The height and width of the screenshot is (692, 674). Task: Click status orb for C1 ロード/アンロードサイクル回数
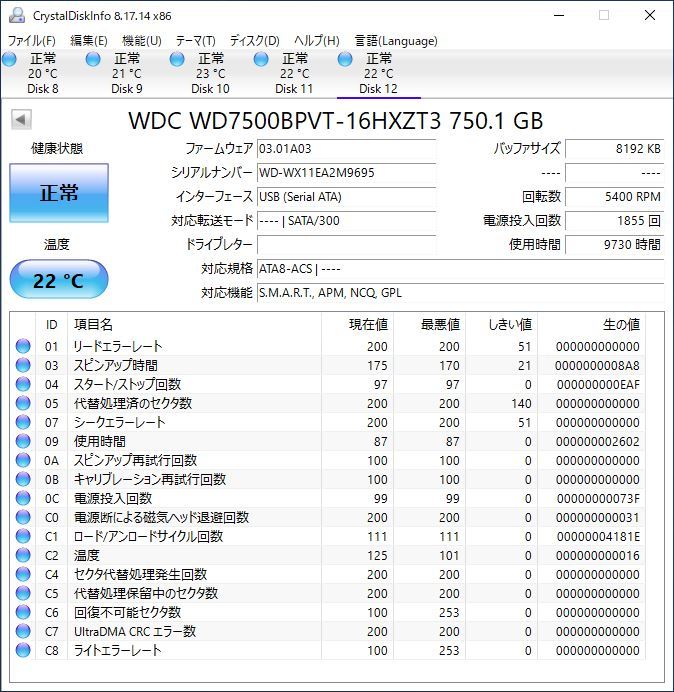[23, 536]
